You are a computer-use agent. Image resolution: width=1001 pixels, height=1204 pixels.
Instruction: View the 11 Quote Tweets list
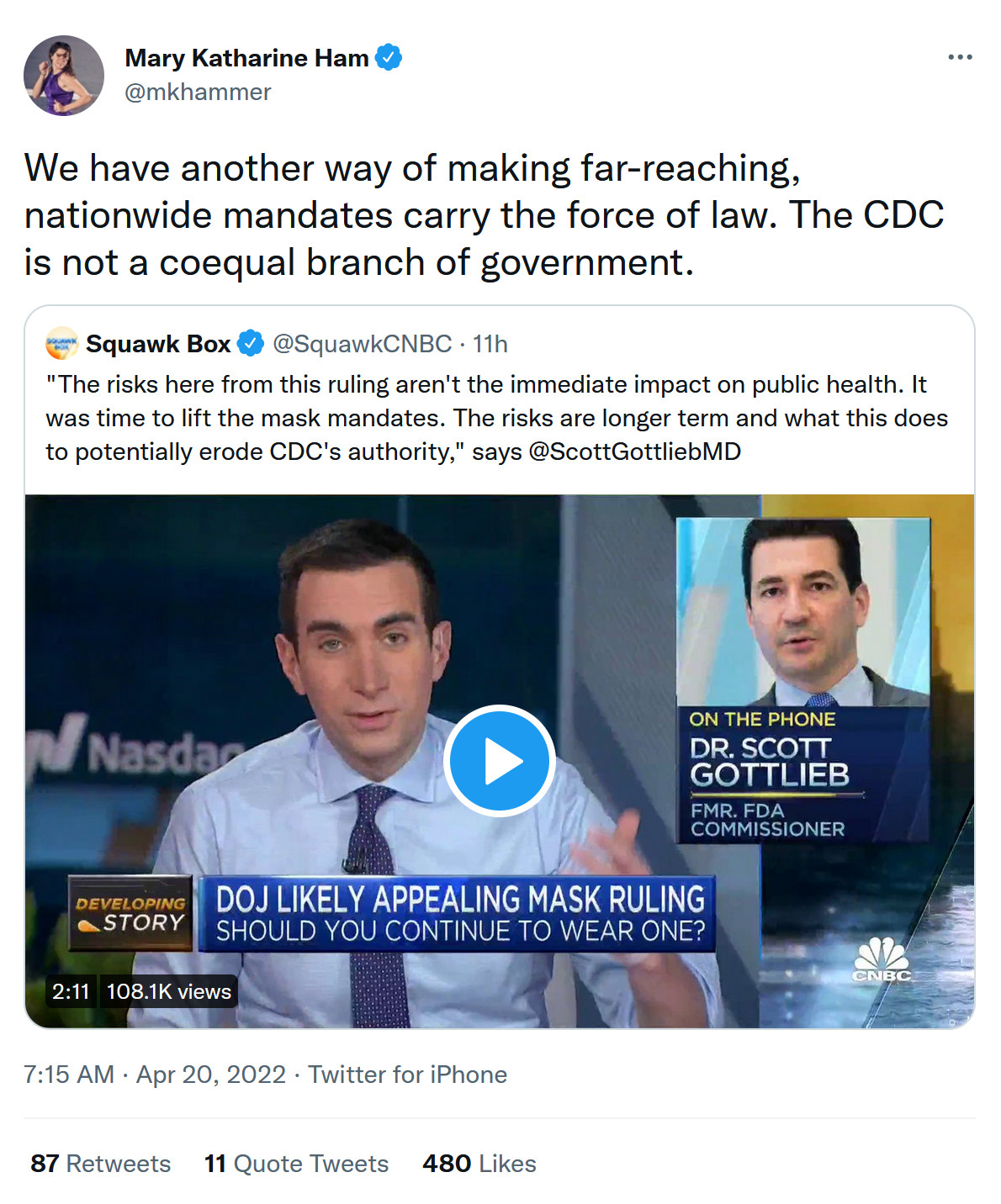tap(296, 1164)
